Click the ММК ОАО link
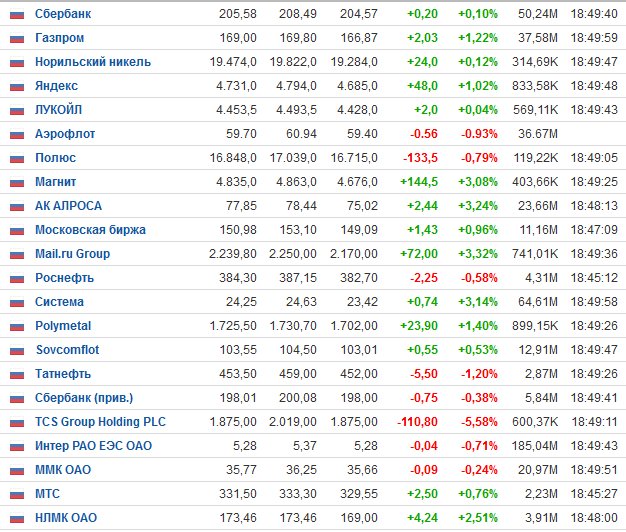This screenshot has height=532, width=626. click(x=63, y=469)
